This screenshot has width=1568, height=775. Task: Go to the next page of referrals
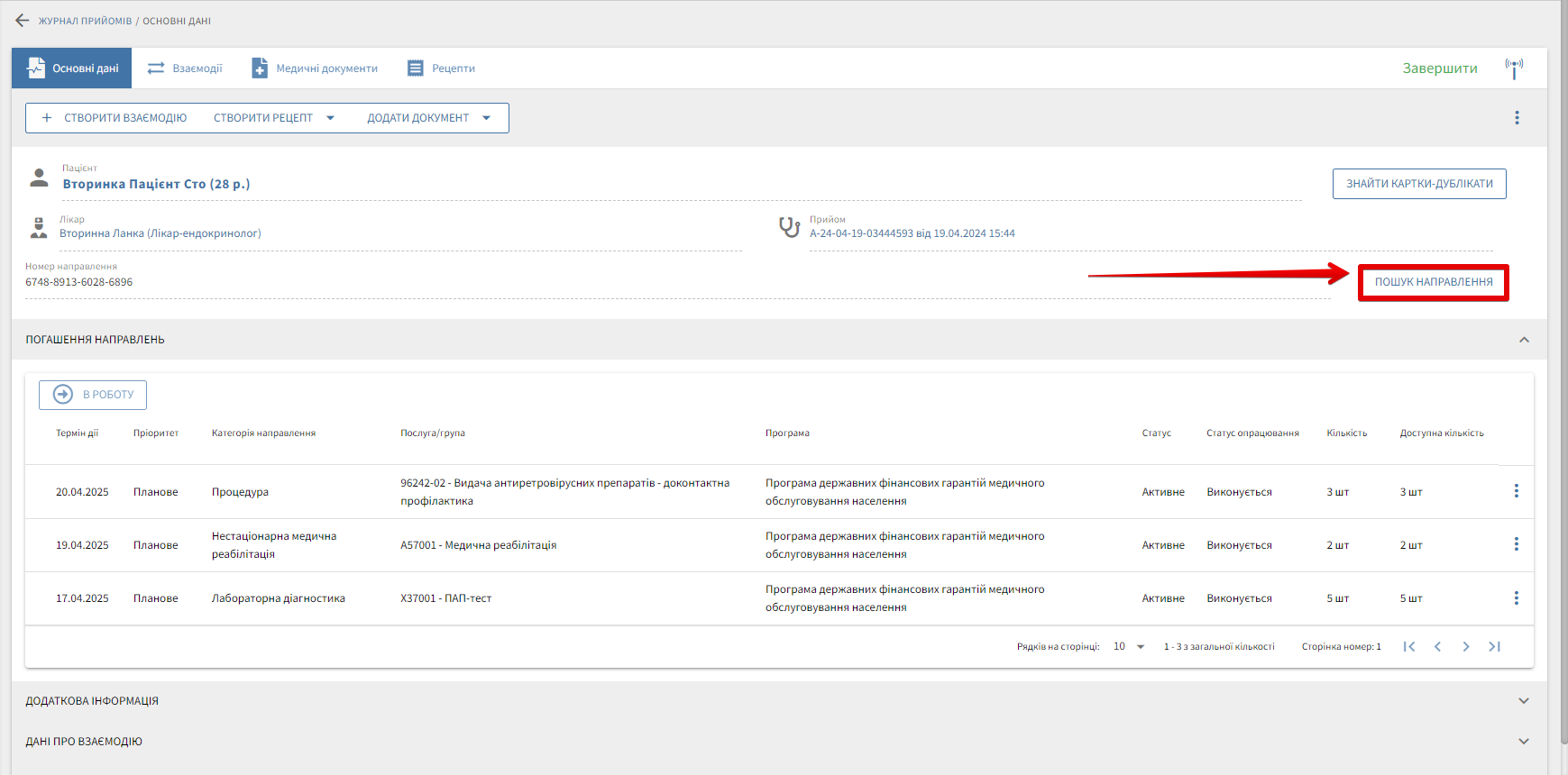[x=1466, y=646]
